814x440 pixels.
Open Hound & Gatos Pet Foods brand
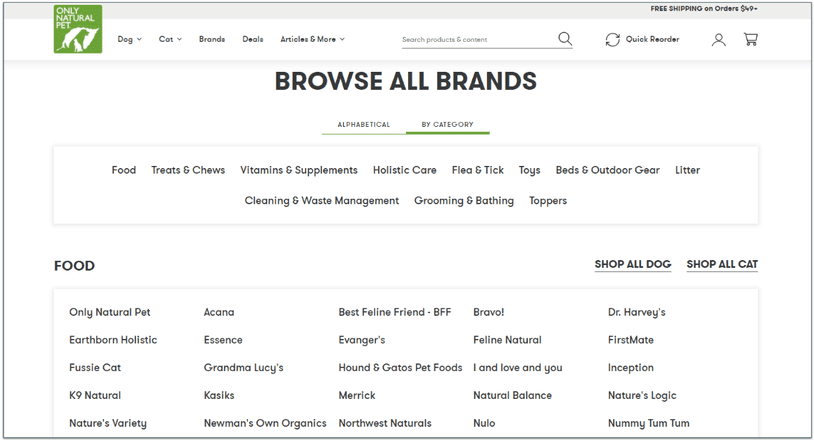400,367
